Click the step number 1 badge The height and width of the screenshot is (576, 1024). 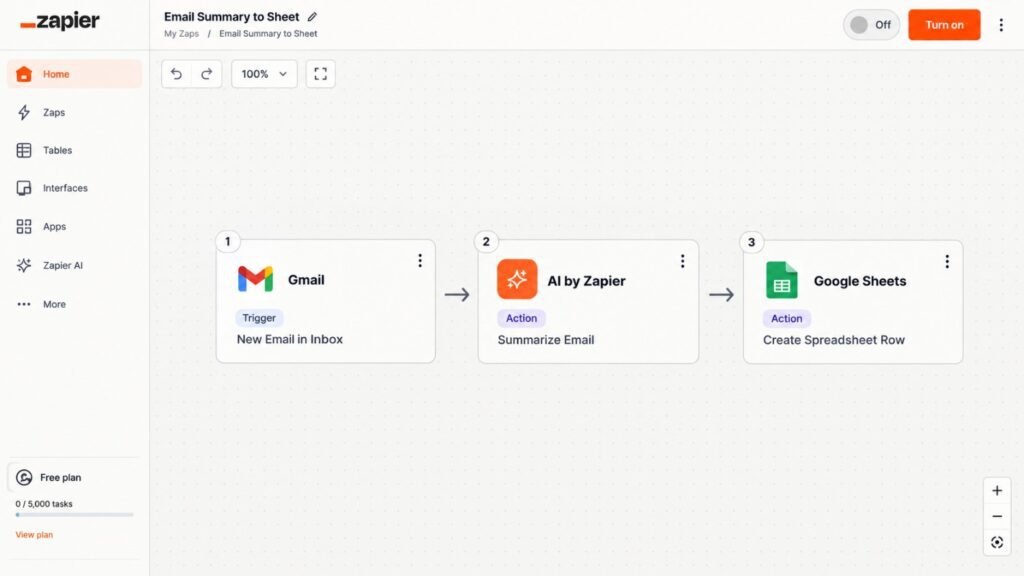(x=227, y=242)
